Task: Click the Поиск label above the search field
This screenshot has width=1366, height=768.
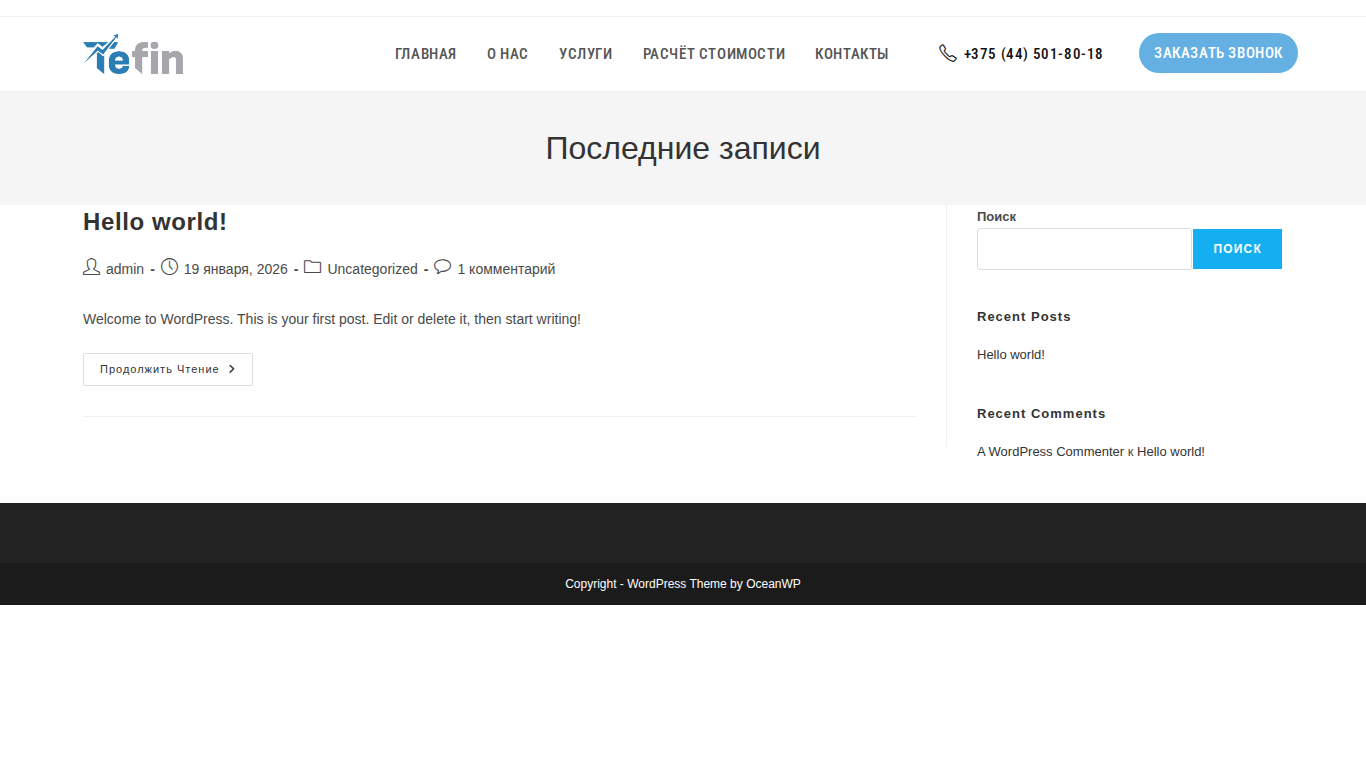Action: tap(996, 217)
